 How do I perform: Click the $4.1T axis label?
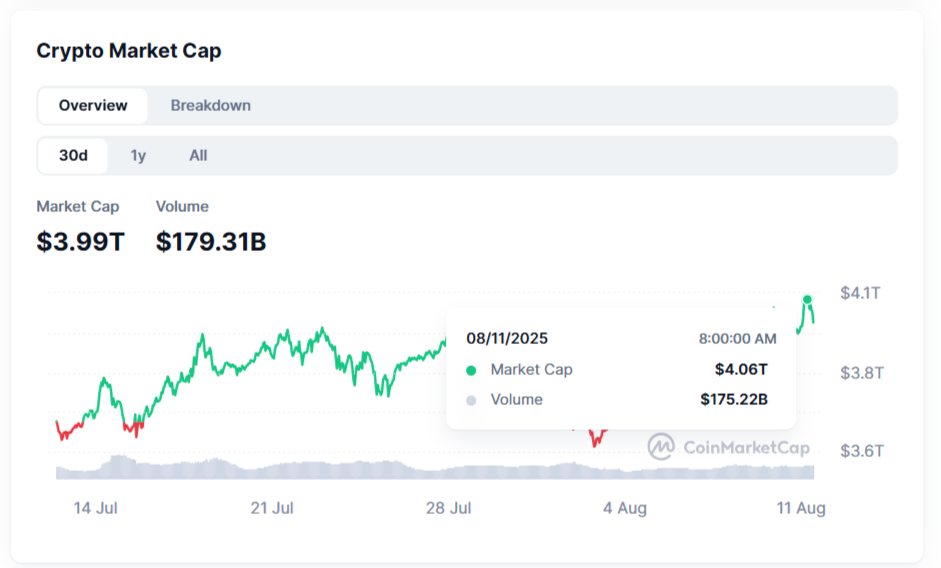860,293
